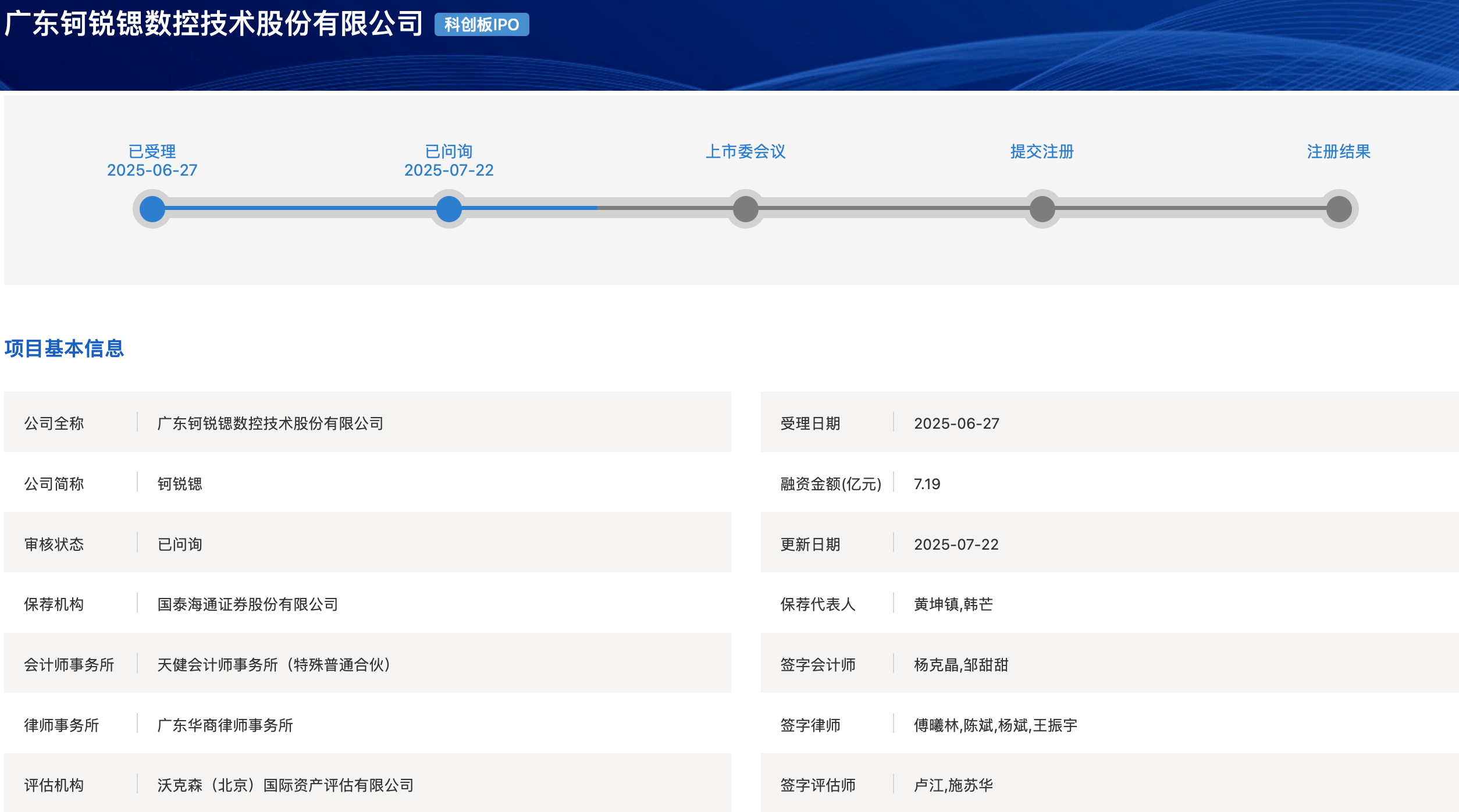Click the 签字评估师 field label
Screen dimensions: 1459x812
click(x=818, y=785)
